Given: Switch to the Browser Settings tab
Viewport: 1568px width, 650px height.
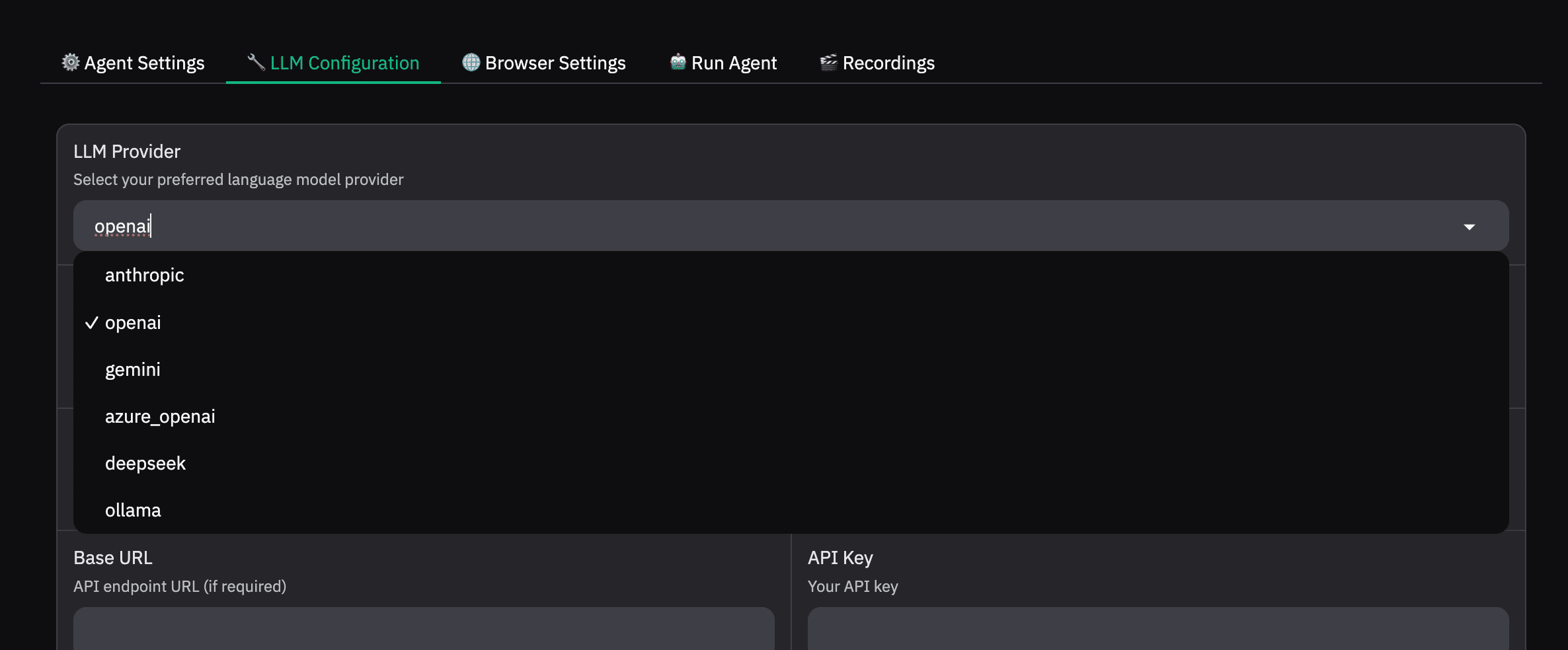Looking at the screenshot, I should (555, 63).
